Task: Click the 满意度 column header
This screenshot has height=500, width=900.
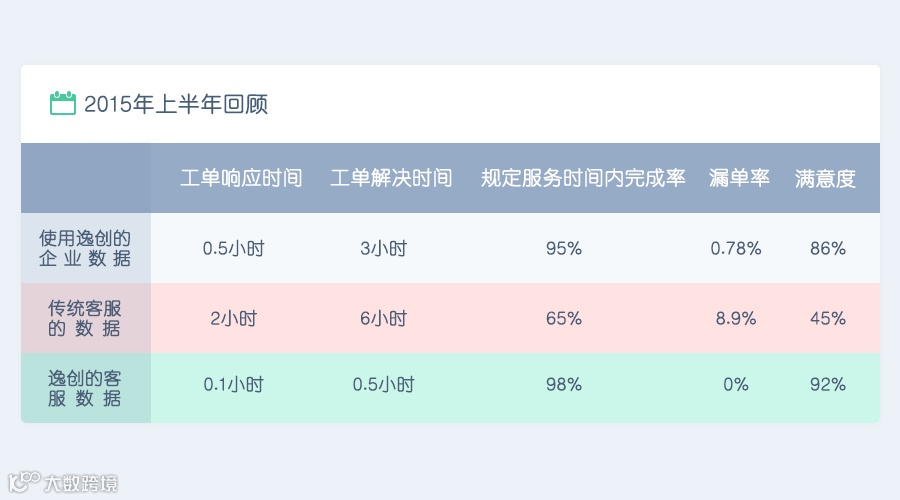Action: (825, 179)
